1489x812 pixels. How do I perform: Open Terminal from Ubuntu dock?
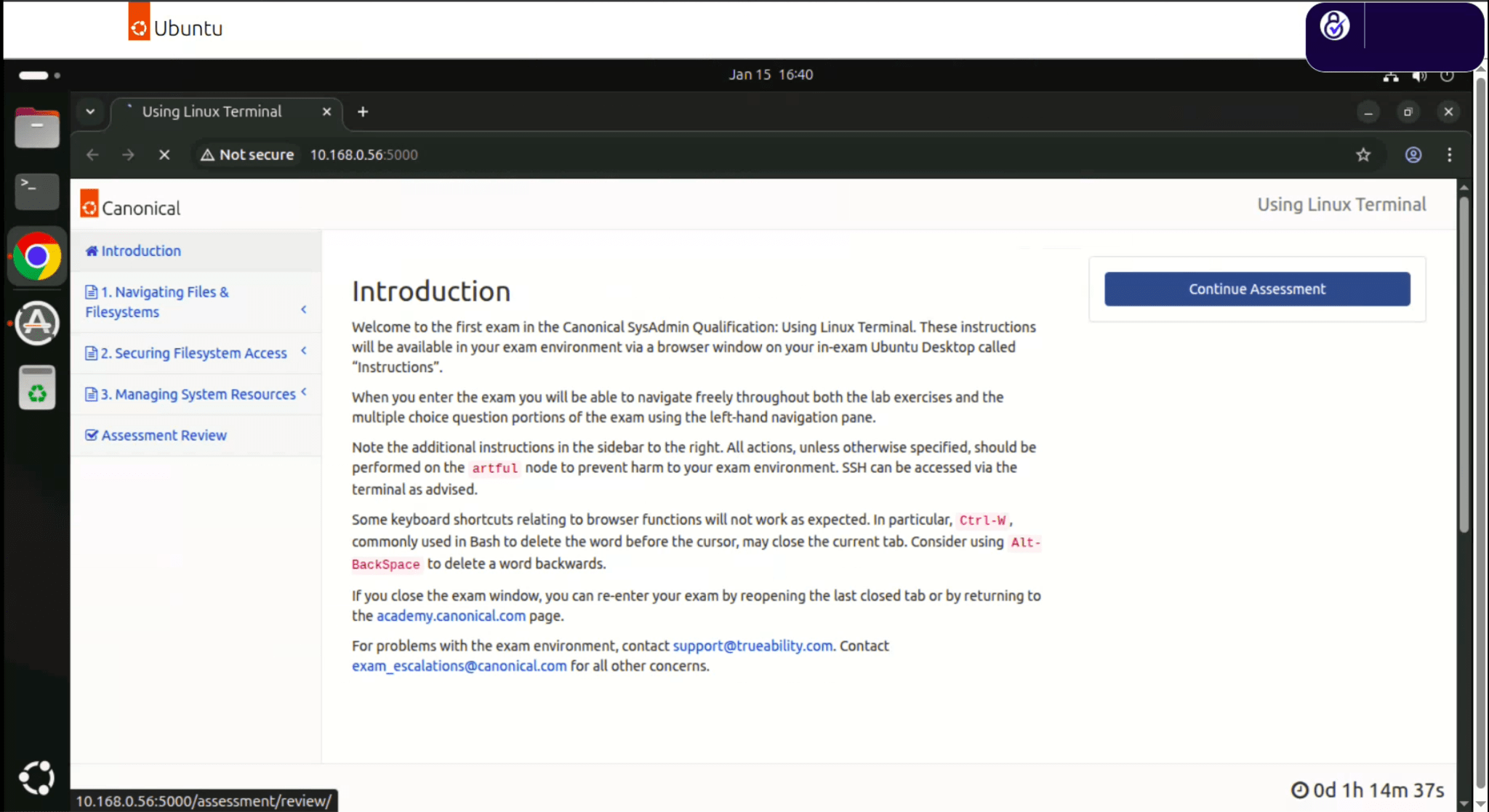click(x=37, y=191)
